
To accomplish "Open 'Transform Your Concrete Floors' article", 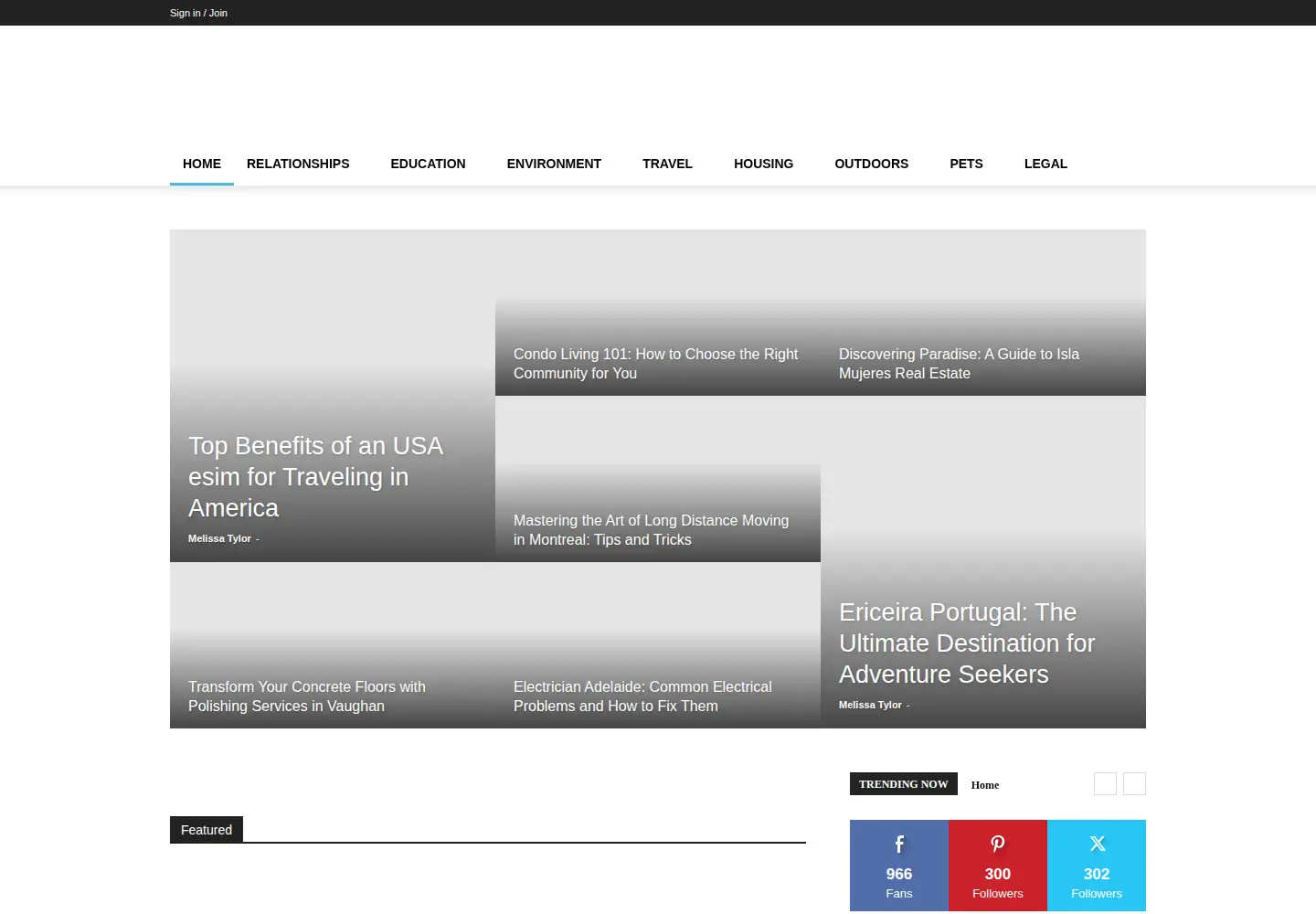I will 307,696.
